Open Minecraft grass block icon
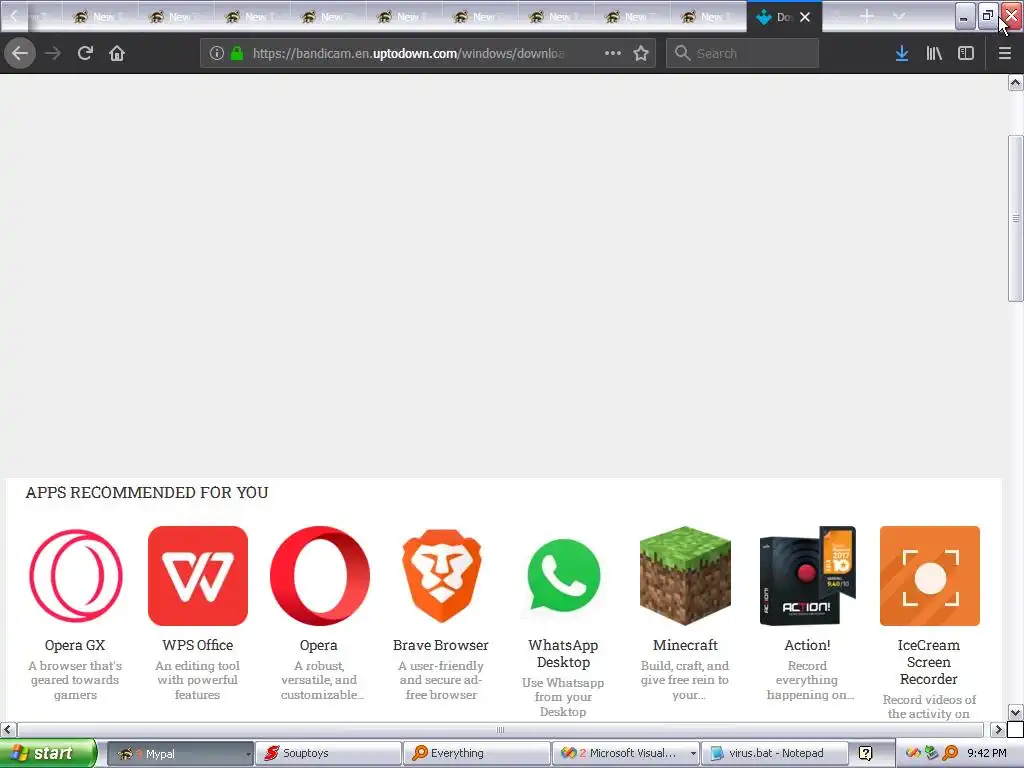This screenshot has width=1024, height=768. tap(685, 575)
